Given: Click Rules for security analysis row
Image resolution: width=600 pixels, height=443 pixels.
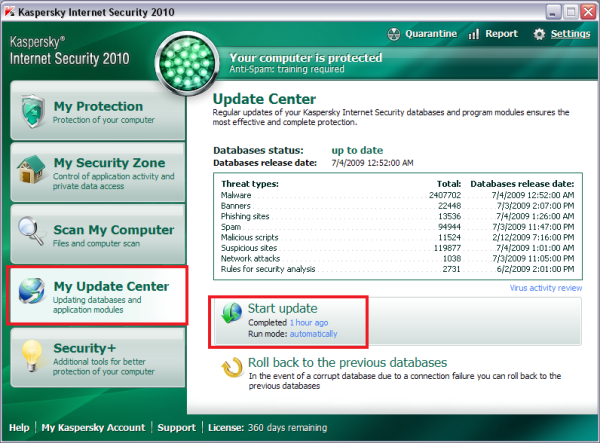Looking at the screenshot, I should coord(397,269).
